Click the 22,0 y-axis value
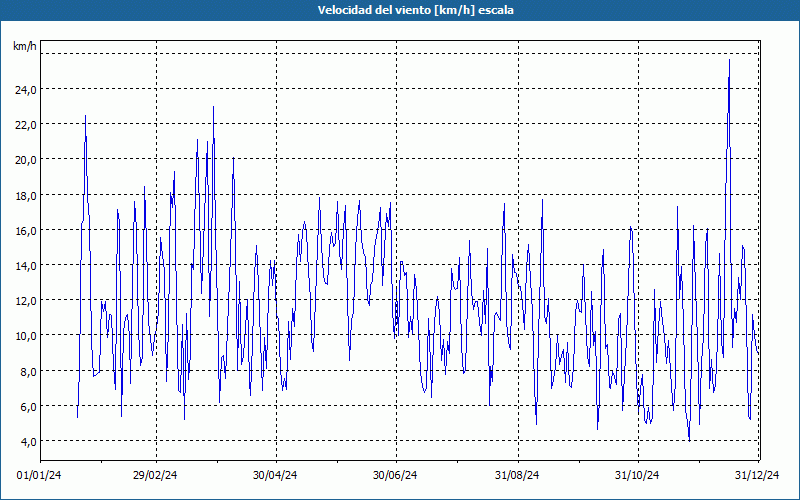800x500 pixels. click(x=26, y=124)
